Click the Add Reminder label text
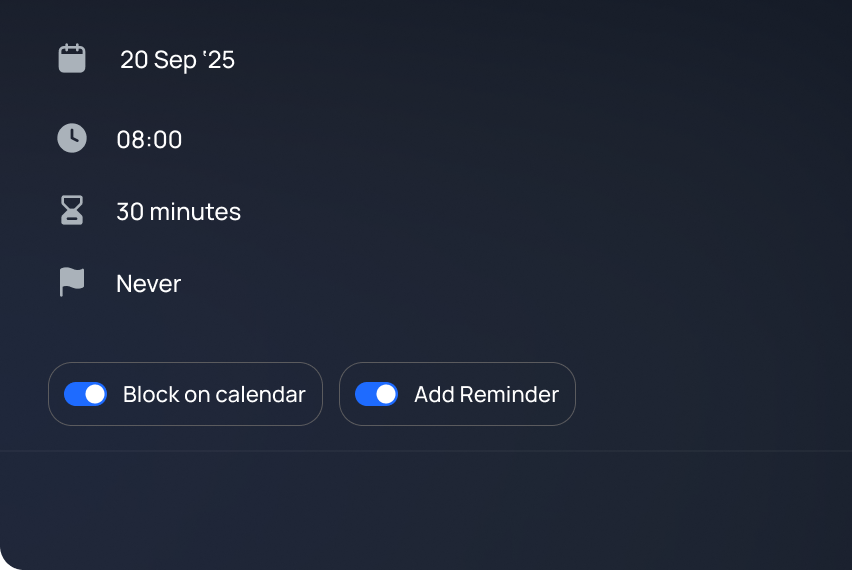 pyautogui.click(x=486, y=394)
